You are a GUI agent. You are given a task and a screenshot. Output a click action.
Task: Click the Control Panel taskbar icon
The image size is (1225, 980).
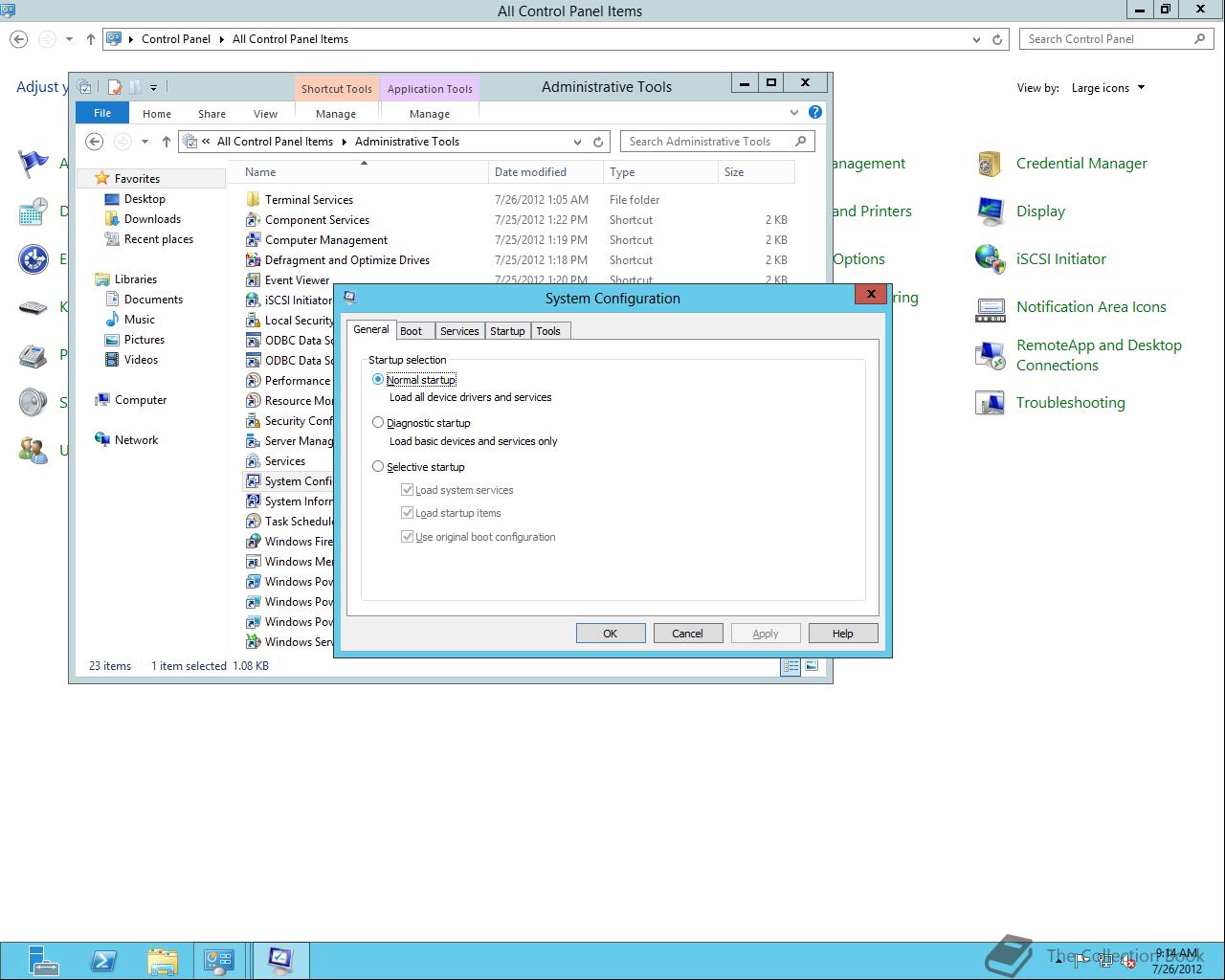(x=218, y=960)
